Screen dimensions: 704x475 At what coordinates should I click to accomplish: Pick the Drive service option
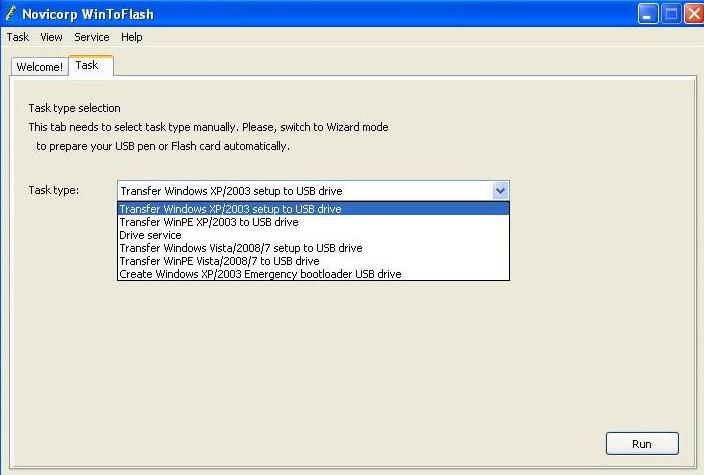coord(313,235)
